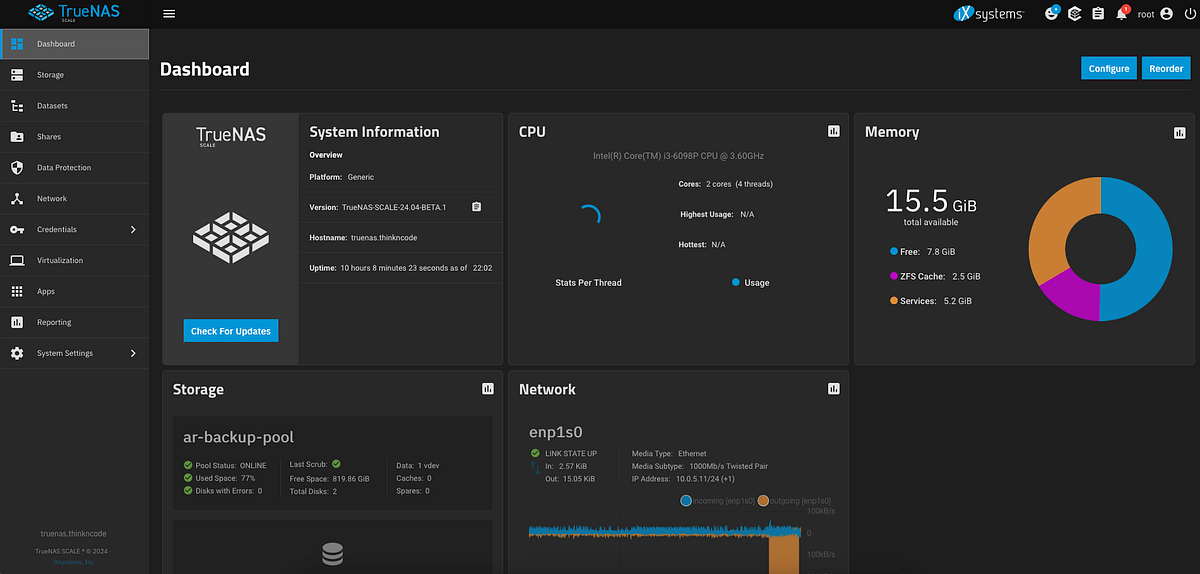Click the blue Usage legend dot

[x=736, y=283]
